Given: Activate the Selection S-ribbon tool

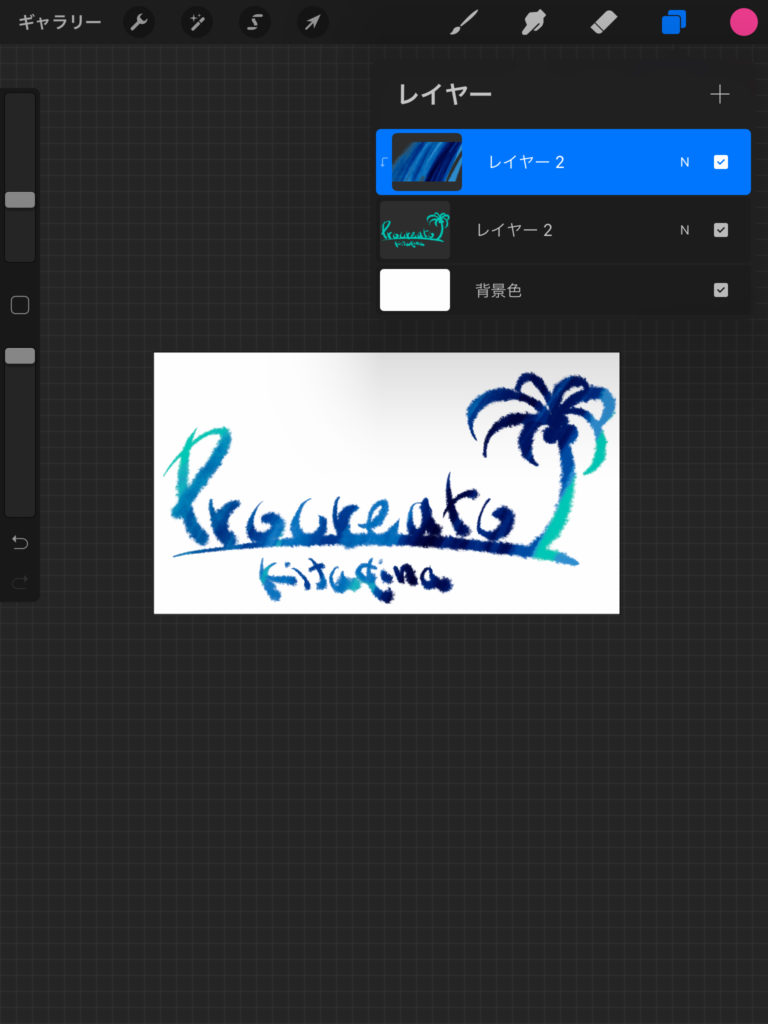Looking at the screenshot, I should click(x=255, y=23).
